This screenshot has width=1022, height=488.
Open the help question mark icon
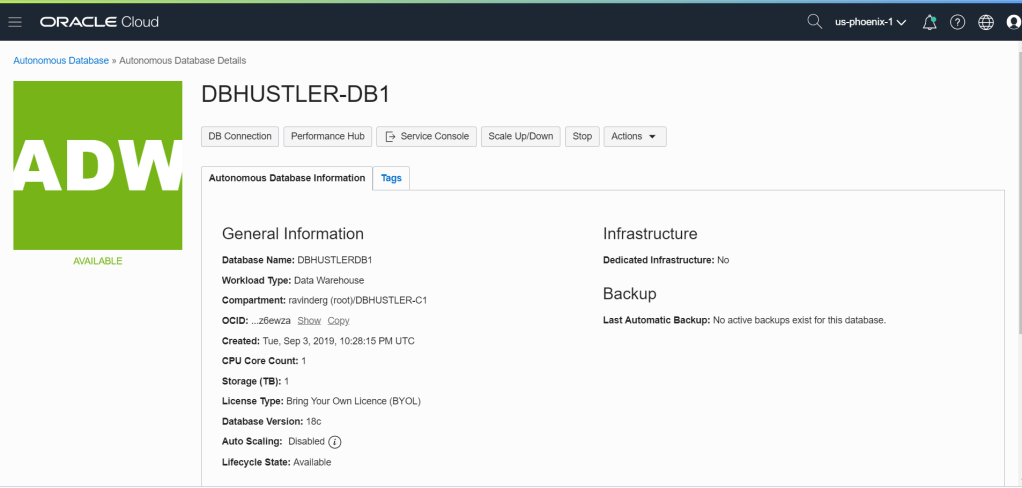957,22
